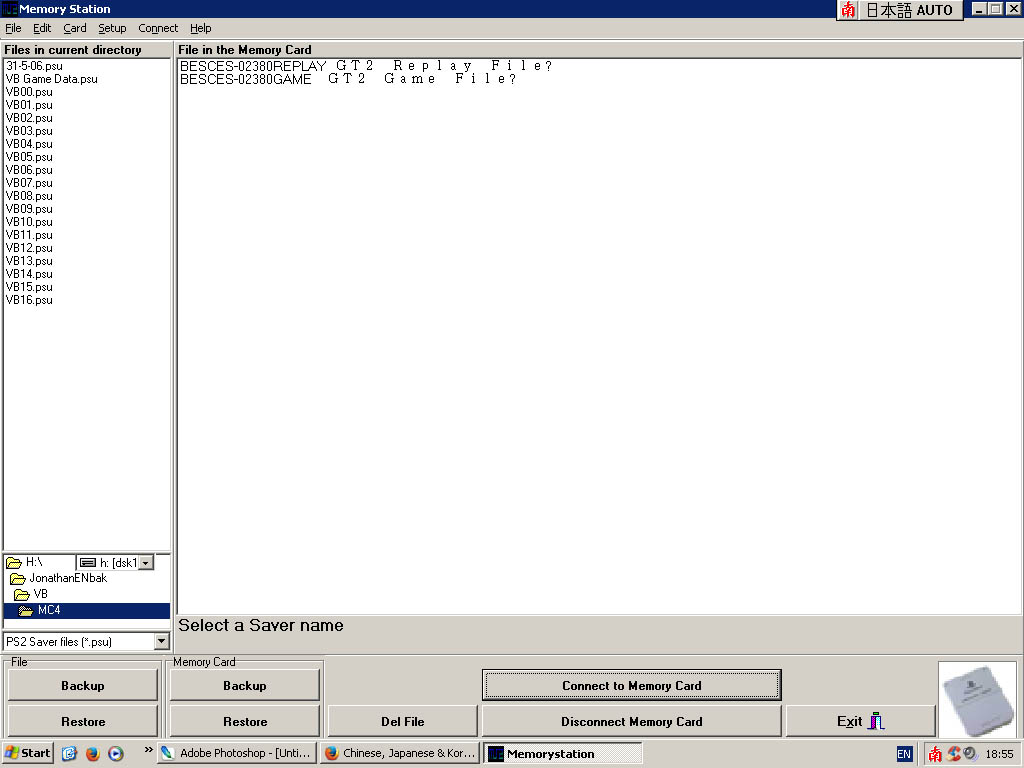
Task: Select the MC4 folder
Action: point(86,611)
